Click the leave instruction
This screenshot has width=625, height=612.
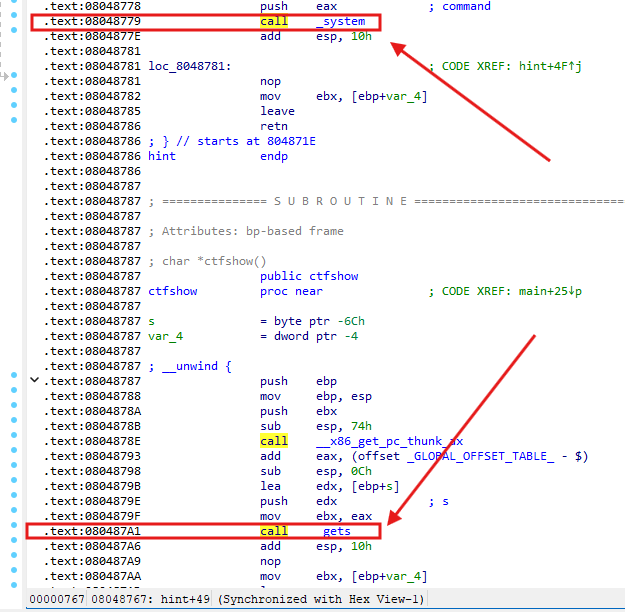click(x=277, y=111)
